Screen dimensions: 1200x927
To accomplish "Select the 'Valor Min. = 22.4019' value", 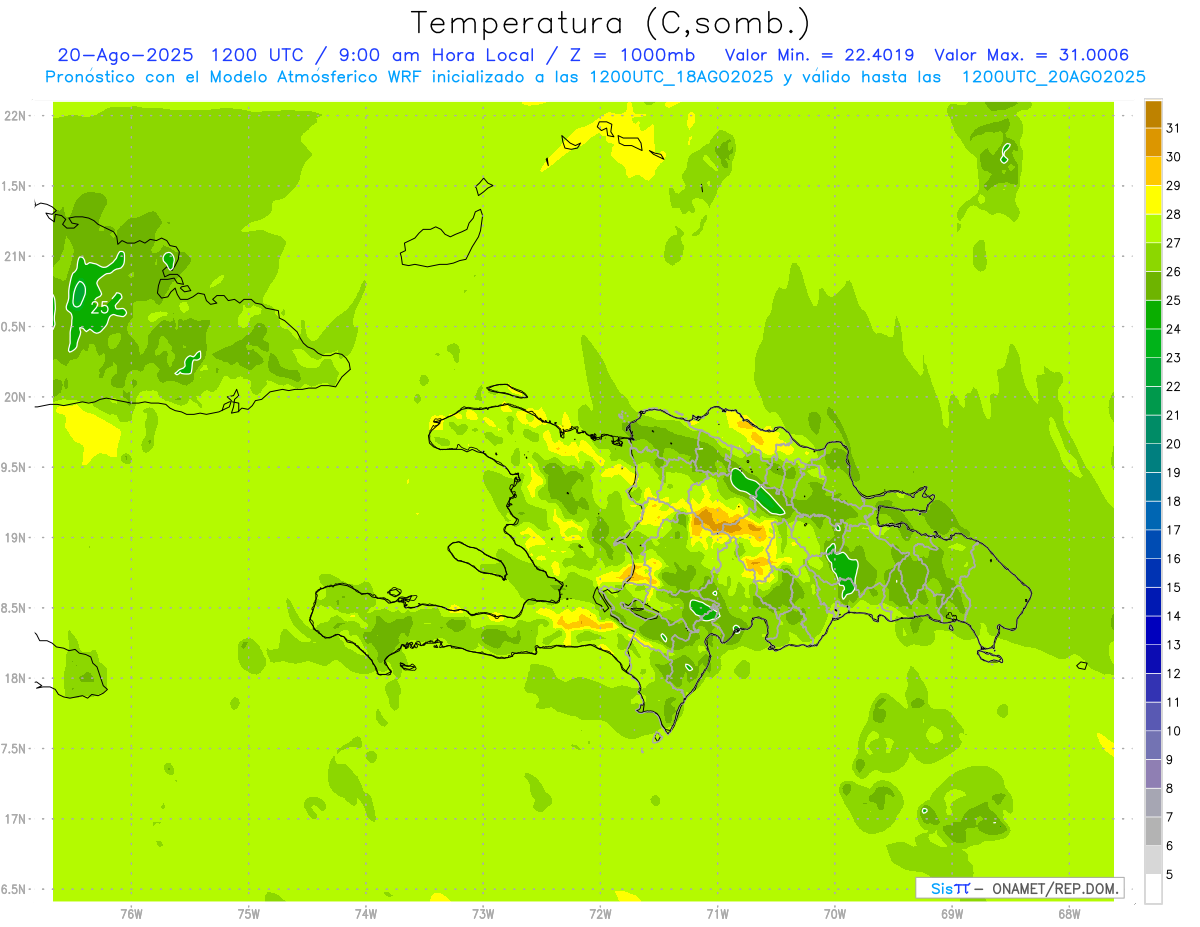I will 819,55.
